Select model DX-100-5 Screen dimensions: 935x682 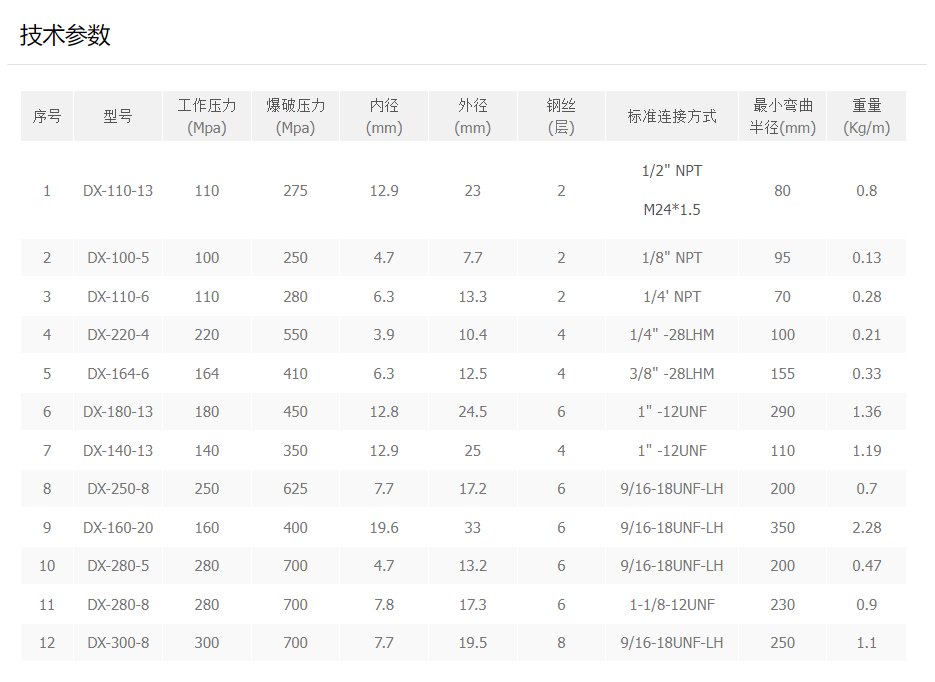coord(118,258)
